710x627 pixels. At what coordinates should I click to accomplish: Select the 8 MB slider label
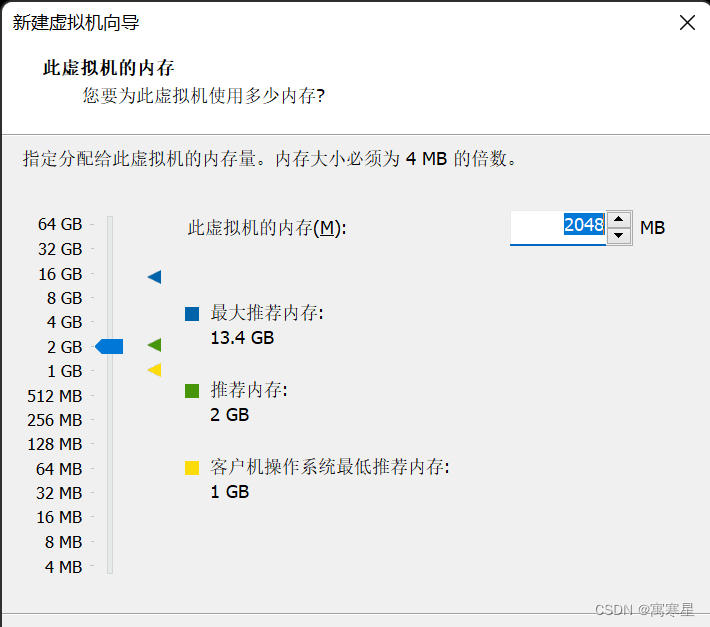(x=63, y=541)
